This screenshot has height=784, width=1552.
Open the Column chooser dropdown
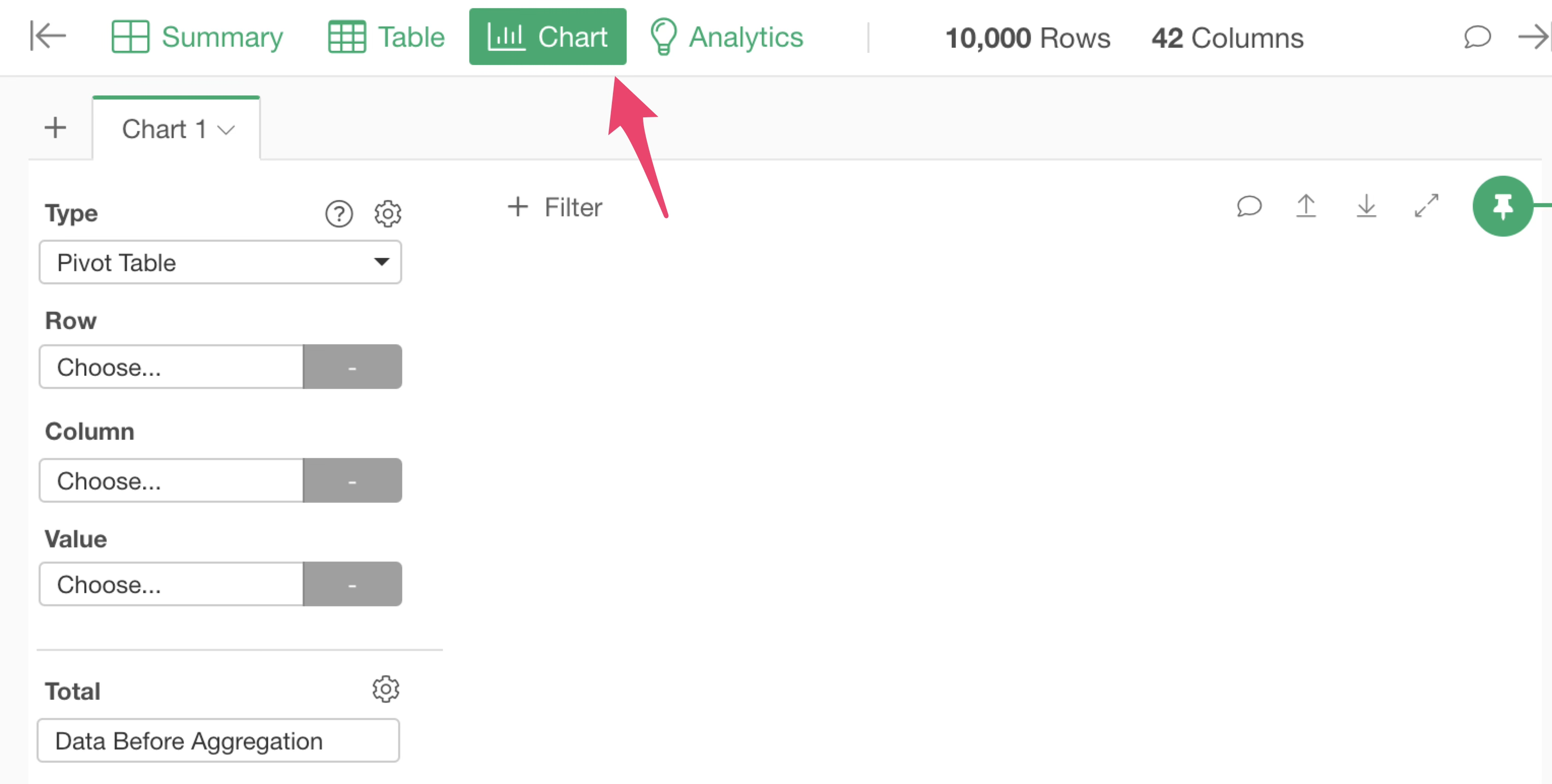[x=171, y=481]
